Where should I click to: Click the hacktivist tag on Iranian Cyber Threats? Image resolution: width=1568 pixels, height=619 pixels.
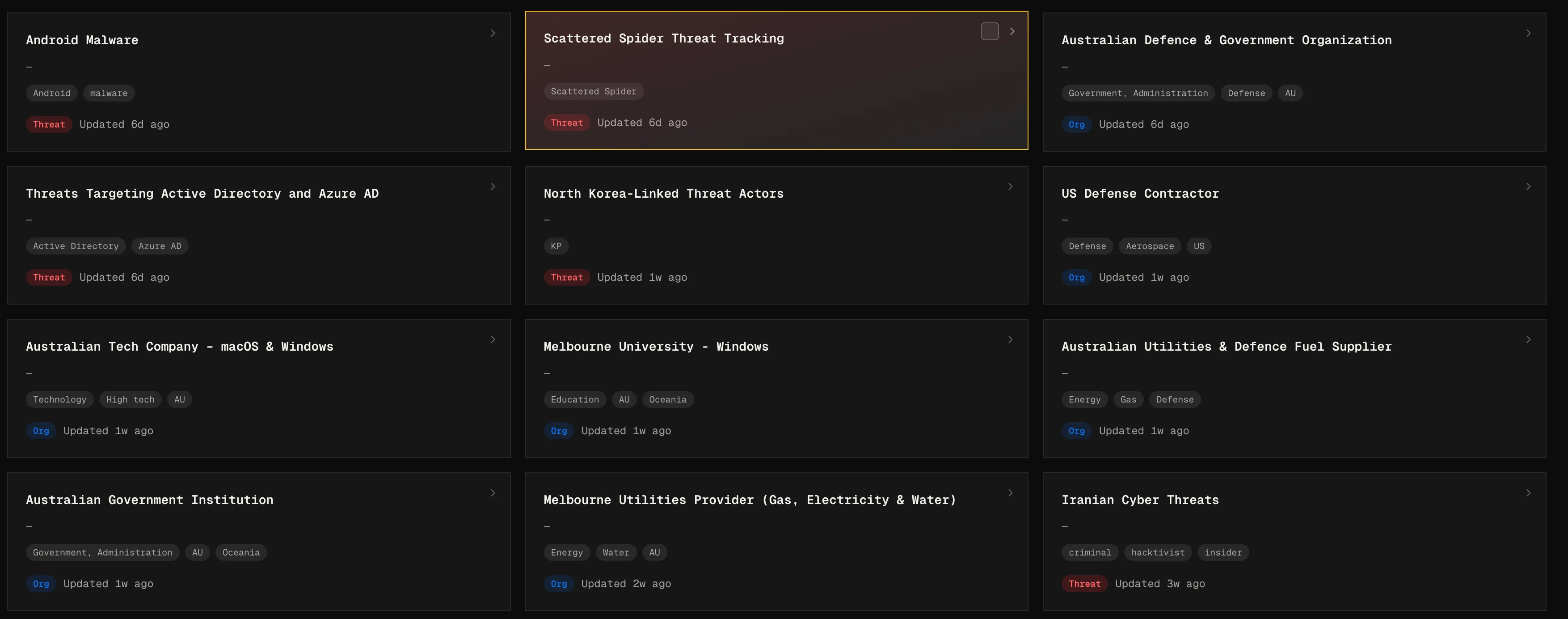[1158, 553]
